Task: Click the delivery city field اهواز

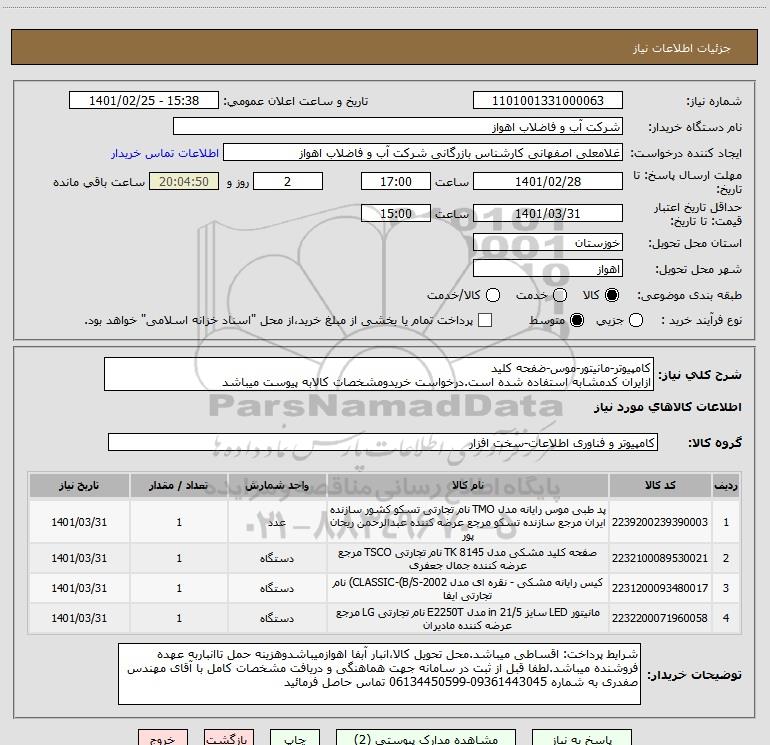Action: point(548,269)
